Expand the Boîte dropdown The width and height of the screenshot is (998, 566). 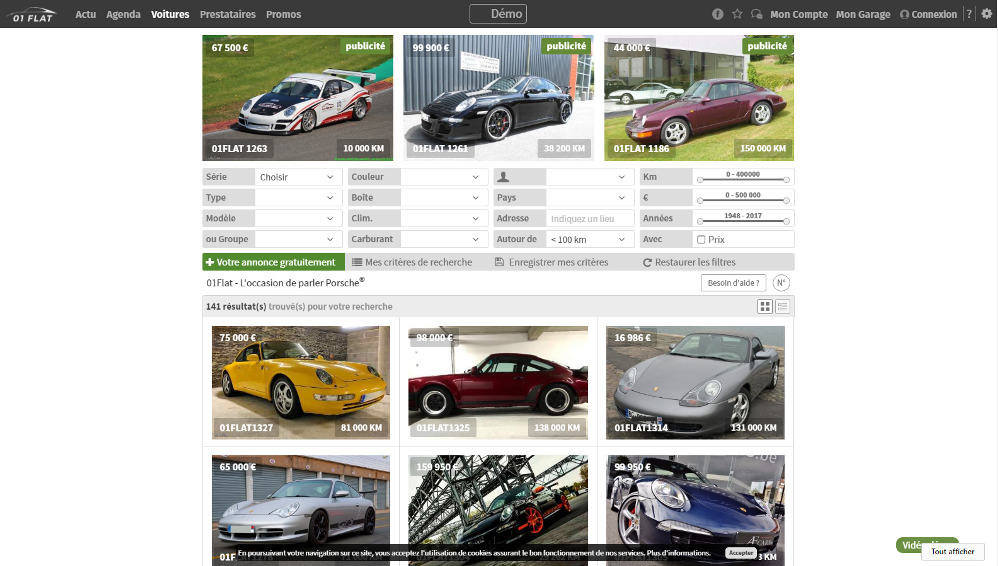click(x=444, y=197)
